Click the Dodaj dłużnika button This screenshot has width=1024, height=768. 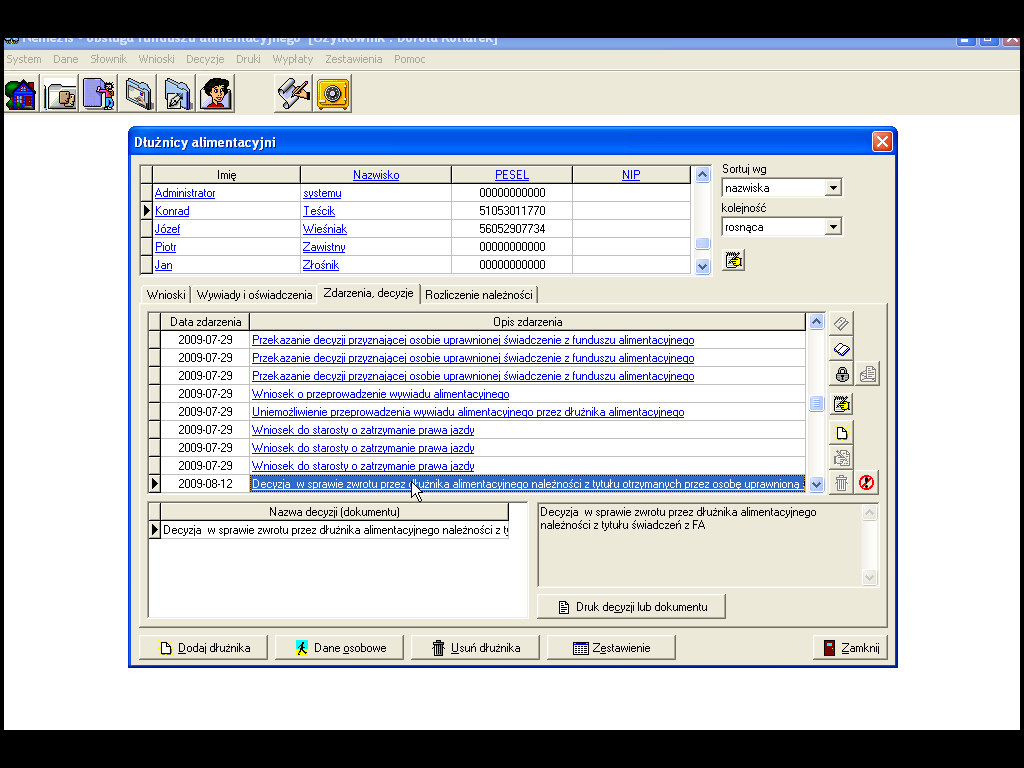click(x=204, y=648)
